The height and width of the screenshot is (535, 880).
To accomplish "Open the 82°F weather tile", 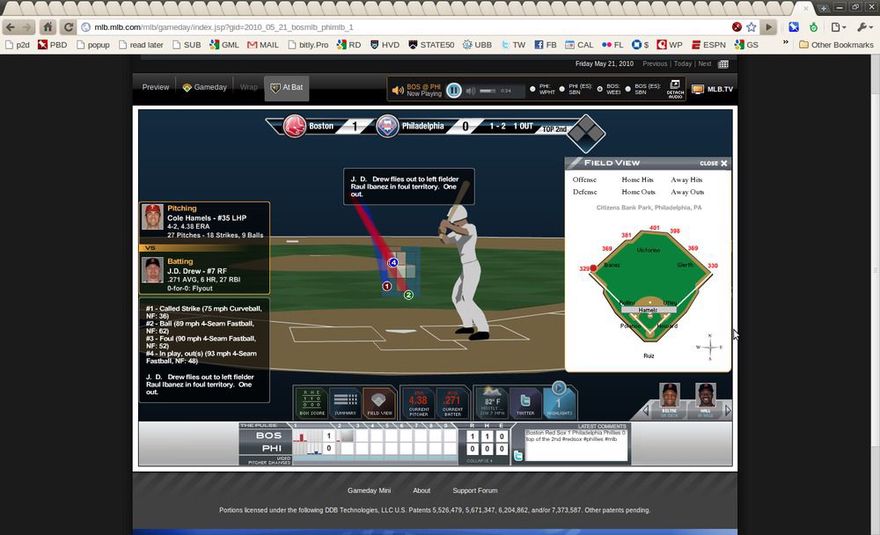I will 492,403.
